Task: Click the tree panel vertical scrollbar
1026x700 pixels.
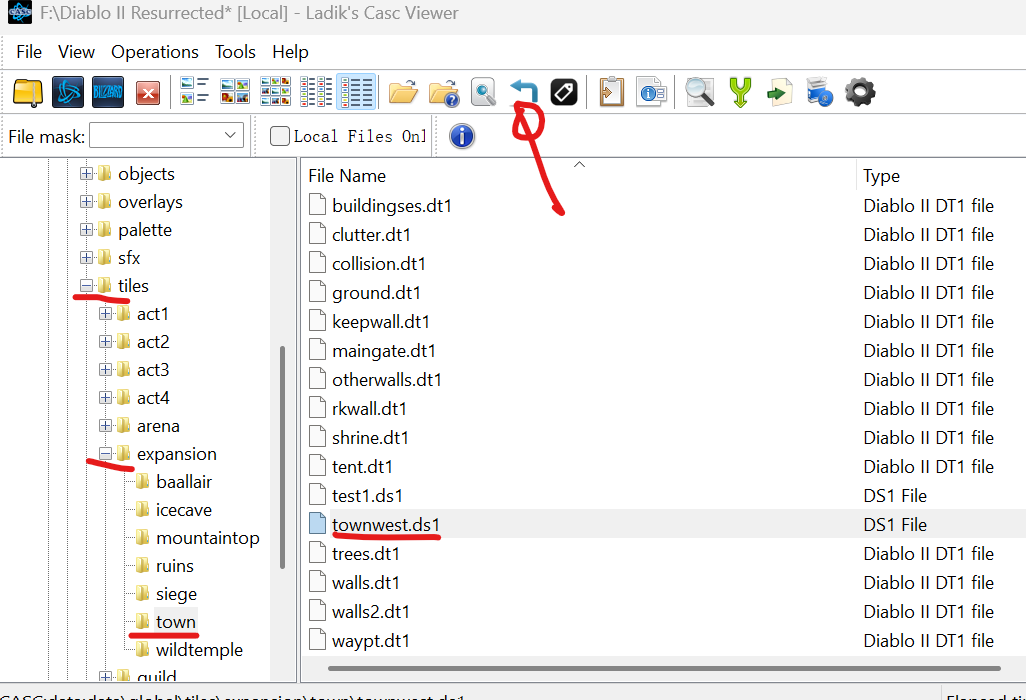Action: [x=283, y=457]
